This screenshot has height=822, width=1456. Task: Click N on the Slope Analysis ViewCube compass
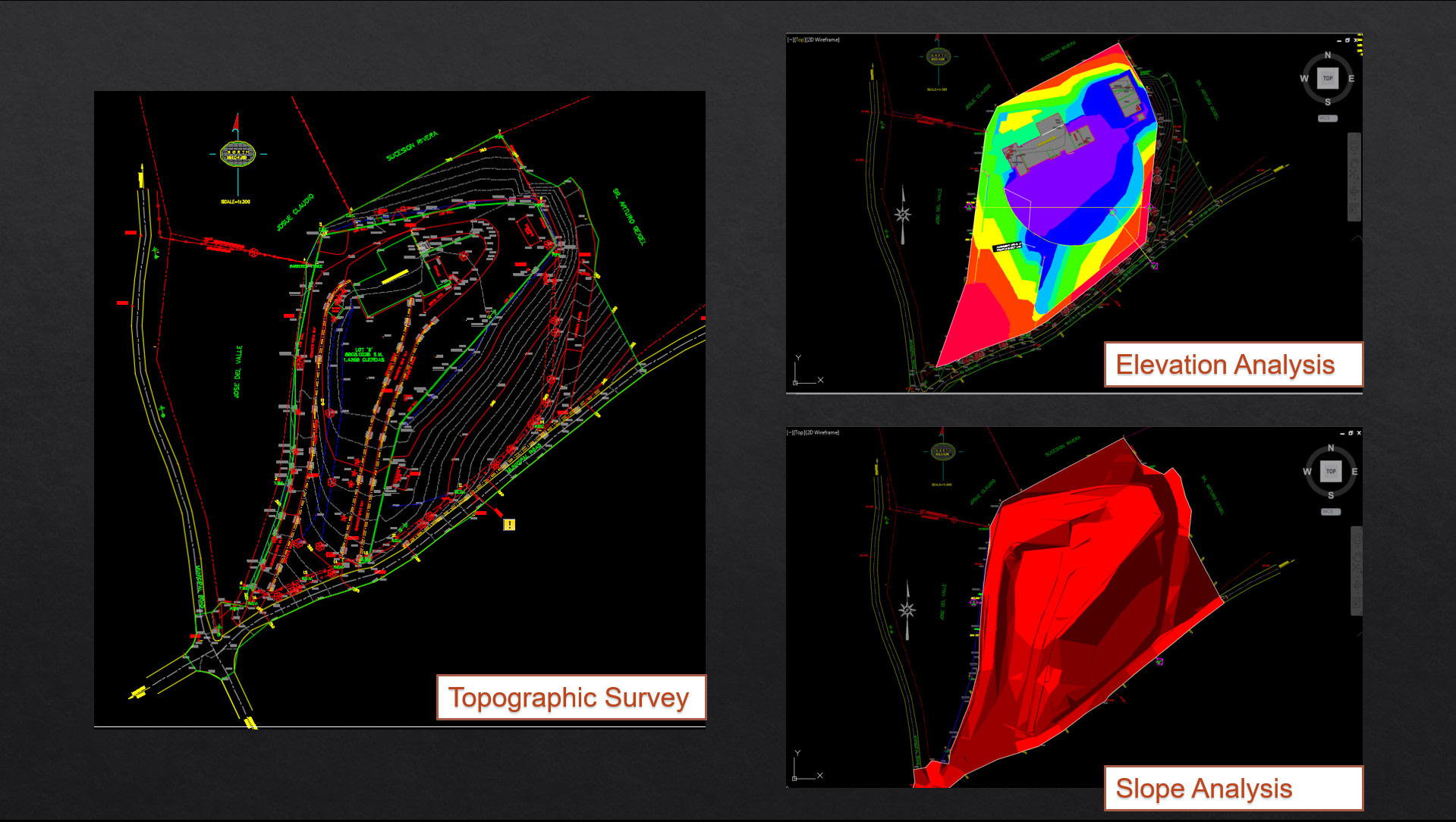[1331, 448]
